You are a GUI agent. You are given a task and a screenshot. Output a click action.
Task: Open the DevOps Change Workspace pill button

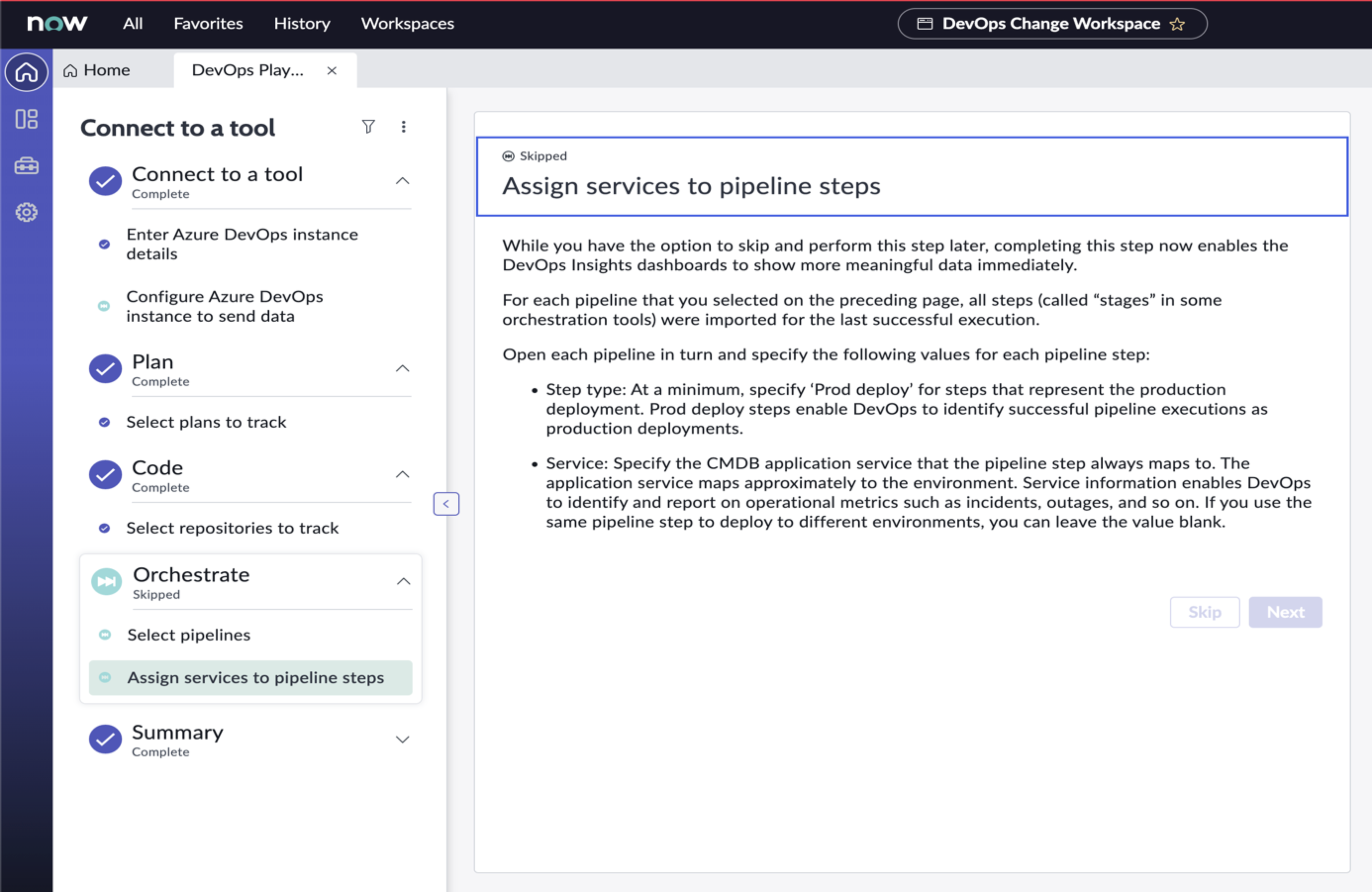pyautogui.click(x=1052, y=24)
